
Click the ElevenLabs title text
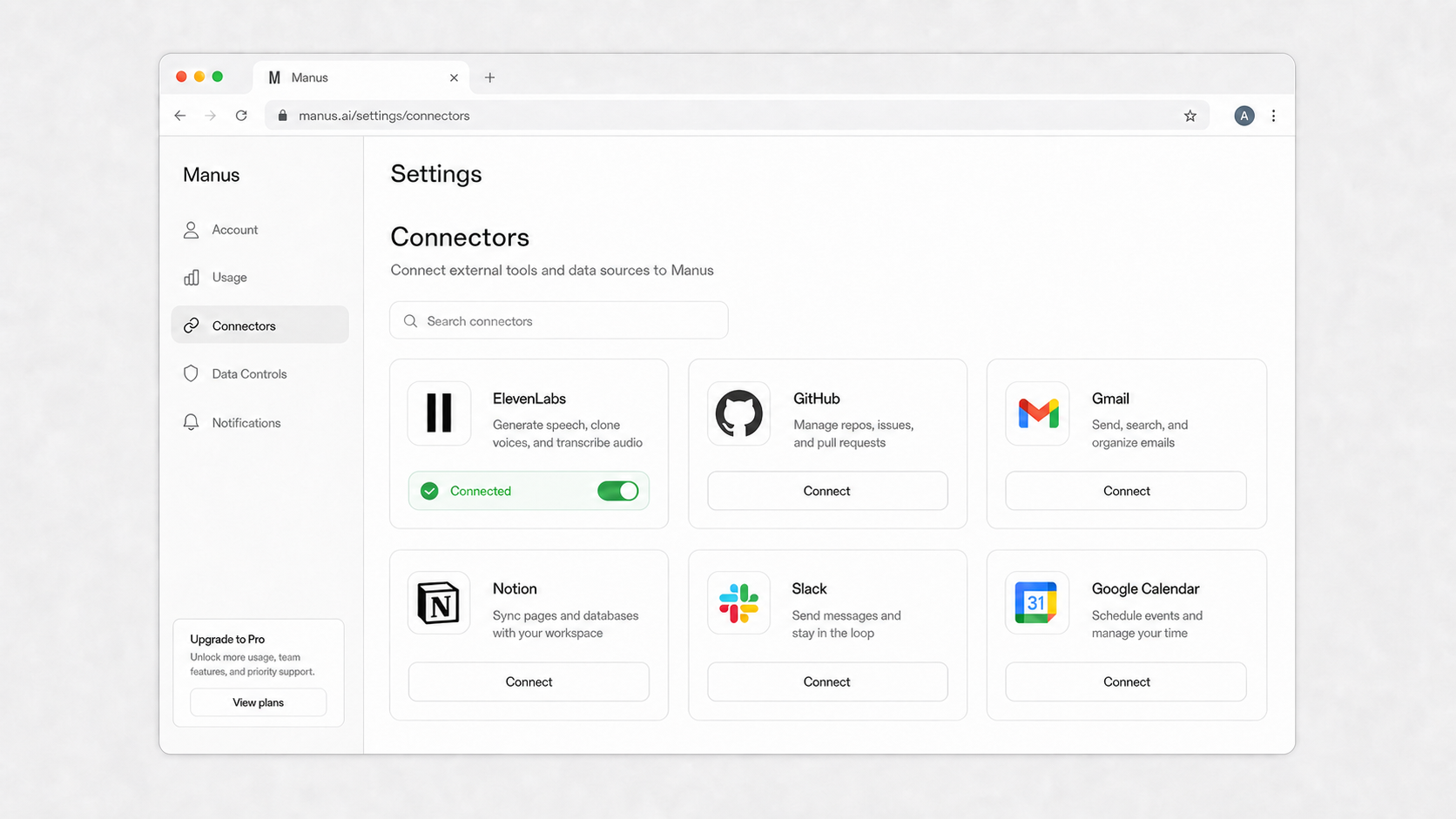coord(529,399)
